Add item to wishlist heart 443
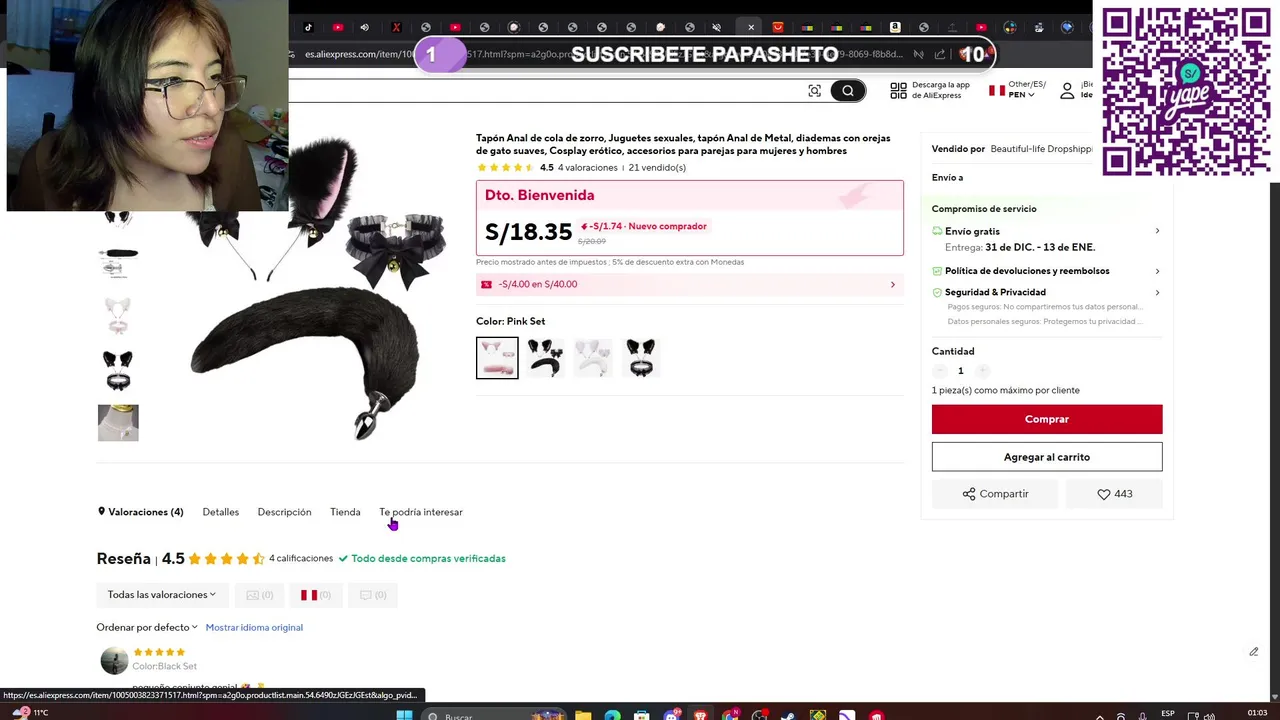This screenshot has width=1280, height=720. pyautogui.click(x=1114, y=494)
